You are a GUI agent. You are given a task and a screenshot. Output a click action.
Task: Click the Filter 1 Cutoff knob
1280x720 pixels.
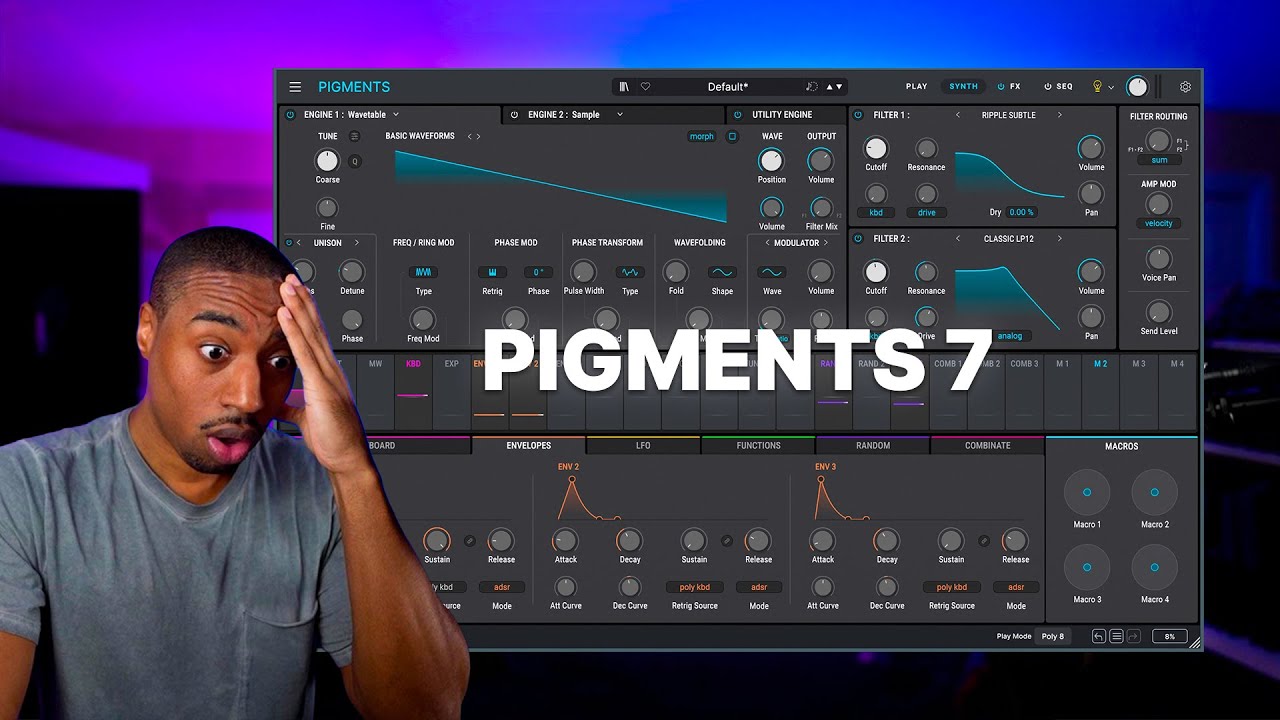point(876,149)
